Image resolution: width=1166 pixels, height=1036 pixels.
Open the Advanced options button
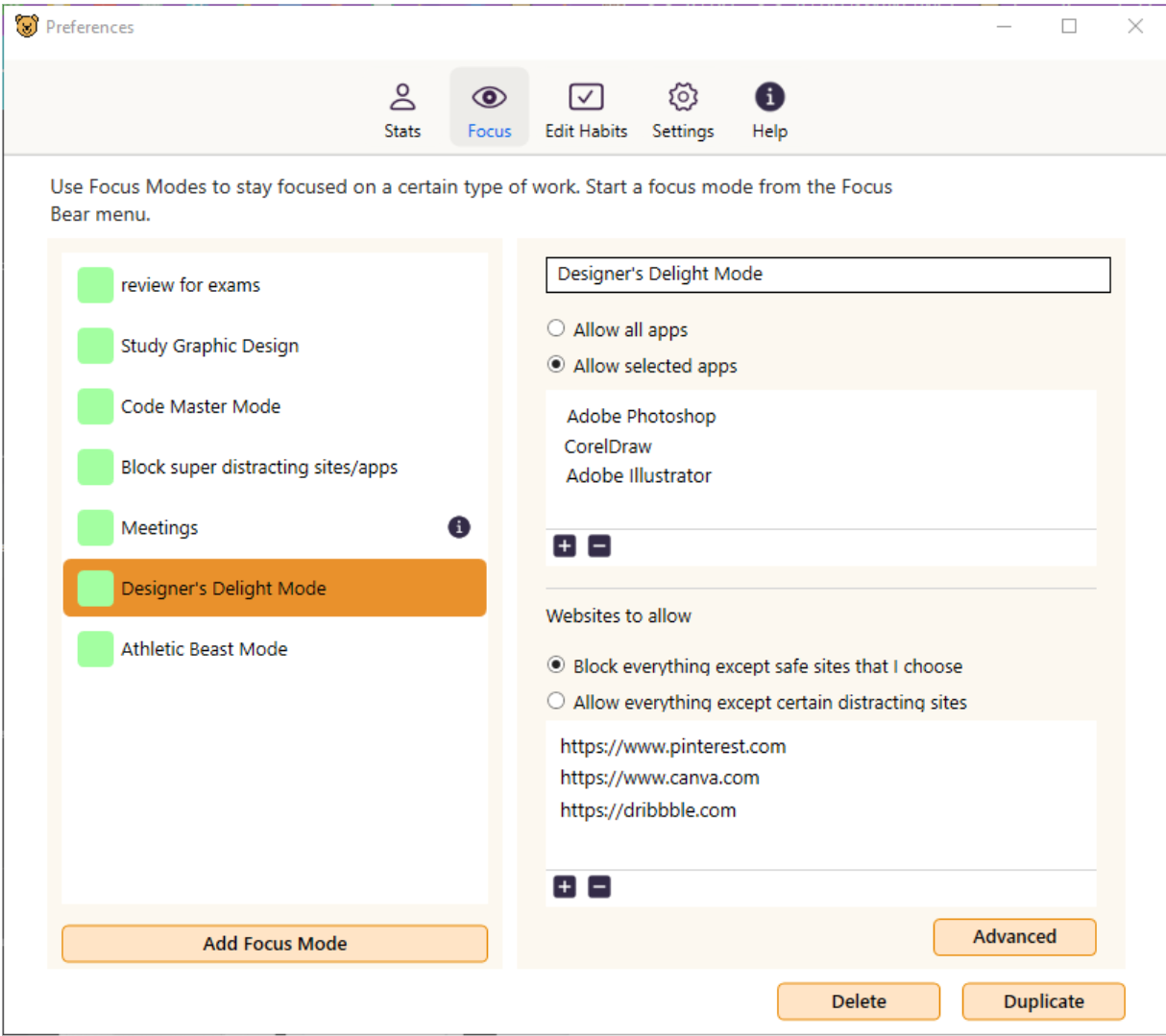1014,937
